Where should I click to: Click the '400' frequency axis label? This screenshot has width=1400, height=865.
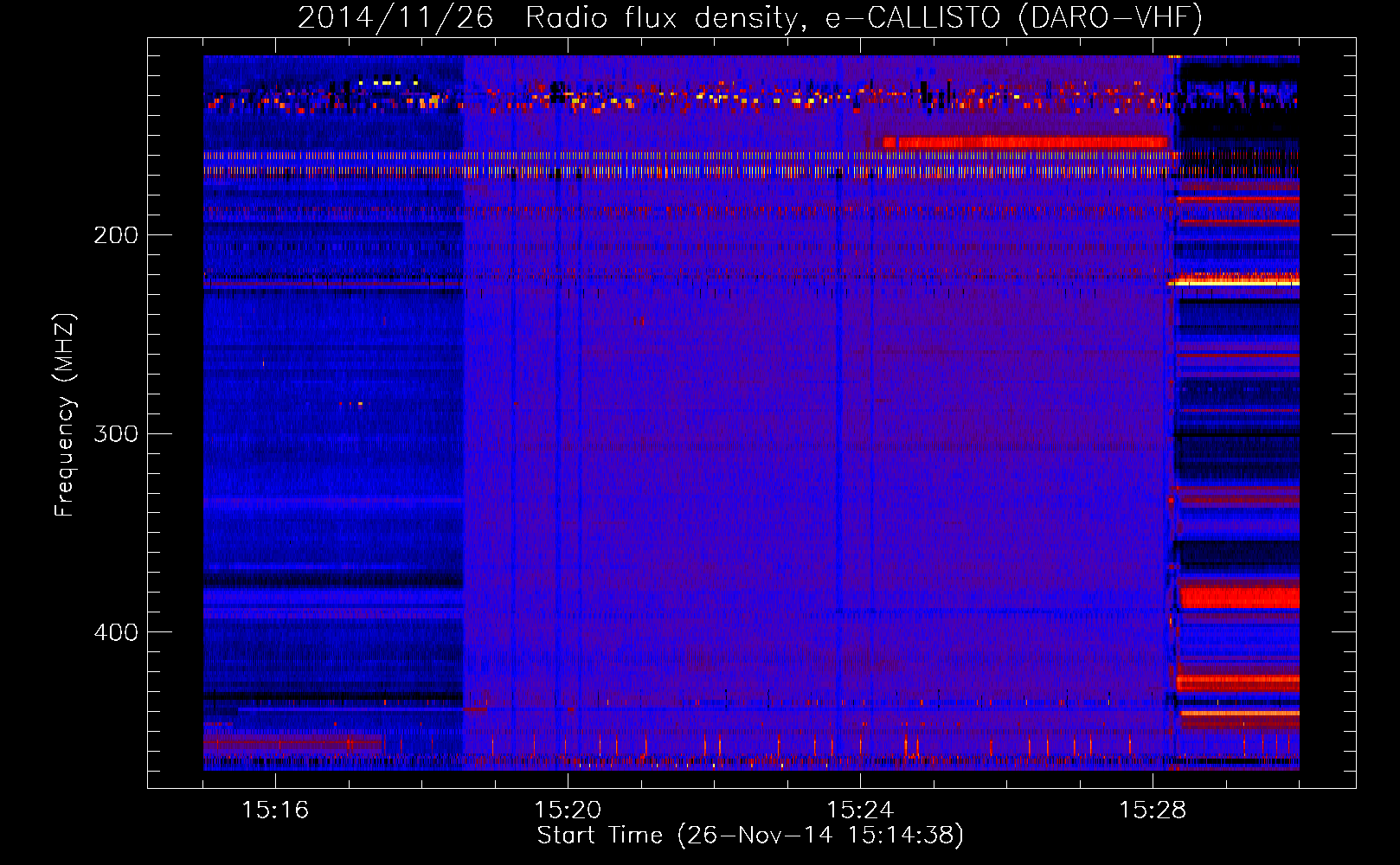116,632
